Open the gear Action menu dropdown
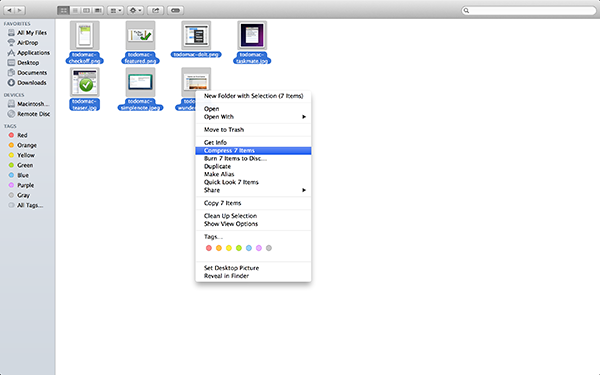The width and height of the screenshot is (600, 375). point(135,10)
